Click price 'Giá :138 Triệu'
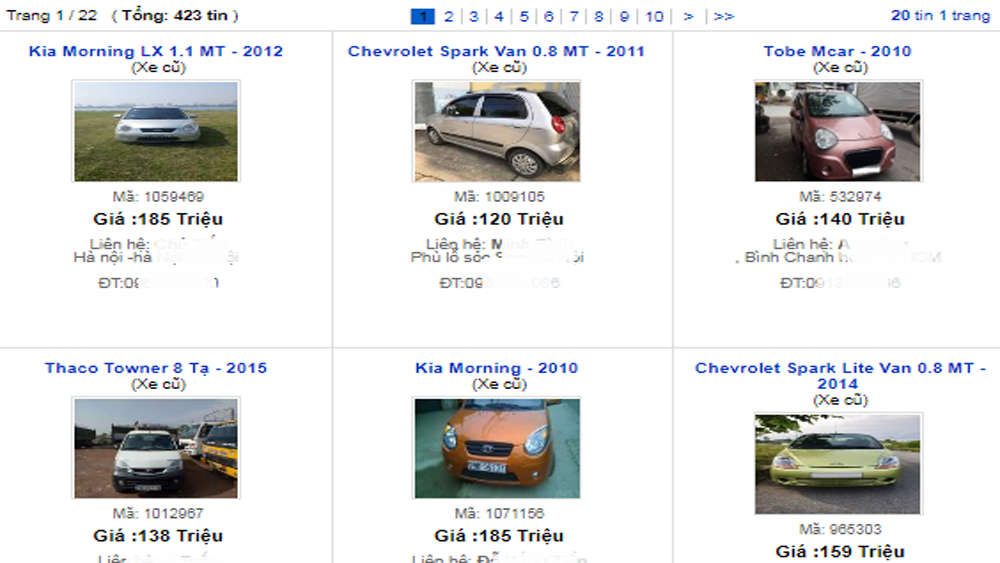The height and width of the screenshot is (563, 1000). tap(158, 536)
